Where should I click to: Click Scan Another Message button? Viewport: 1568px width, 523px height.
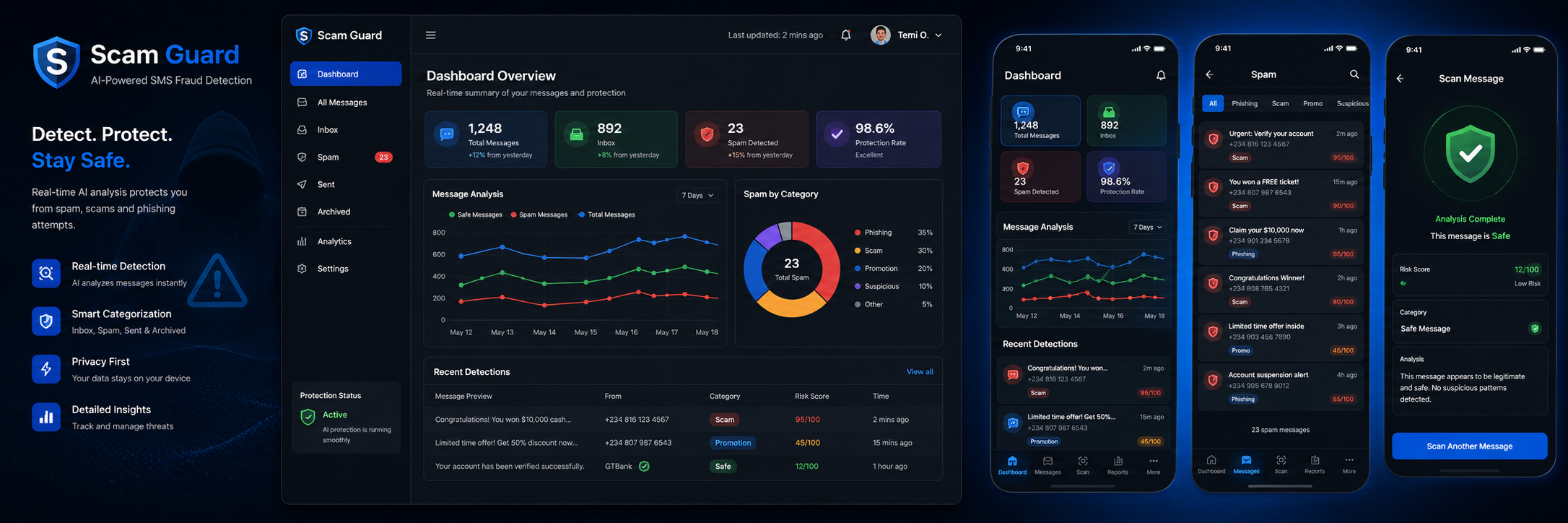(x=1469, y=446)
